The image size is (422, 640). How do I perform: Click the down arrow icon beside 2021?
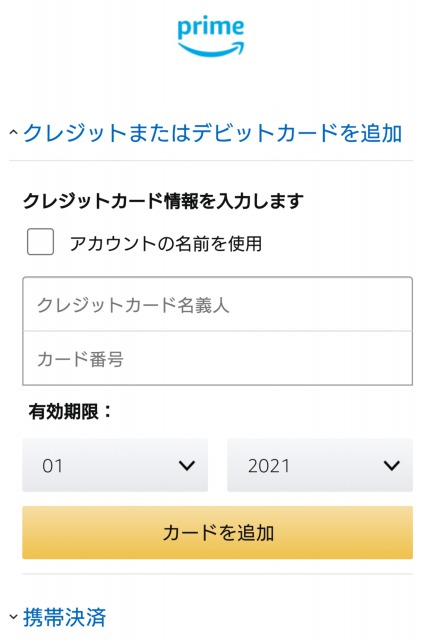coord(392,465)
